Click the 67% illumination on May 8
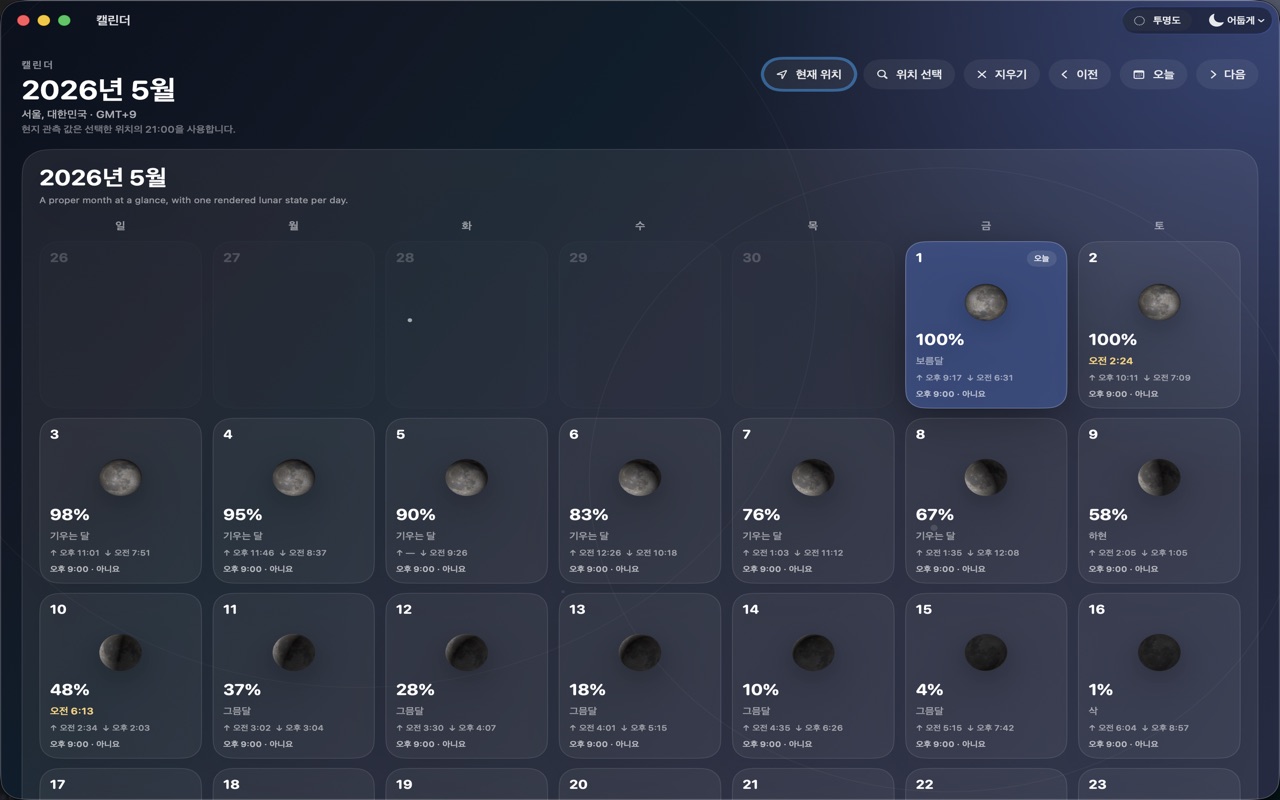 tap(935, 515)
